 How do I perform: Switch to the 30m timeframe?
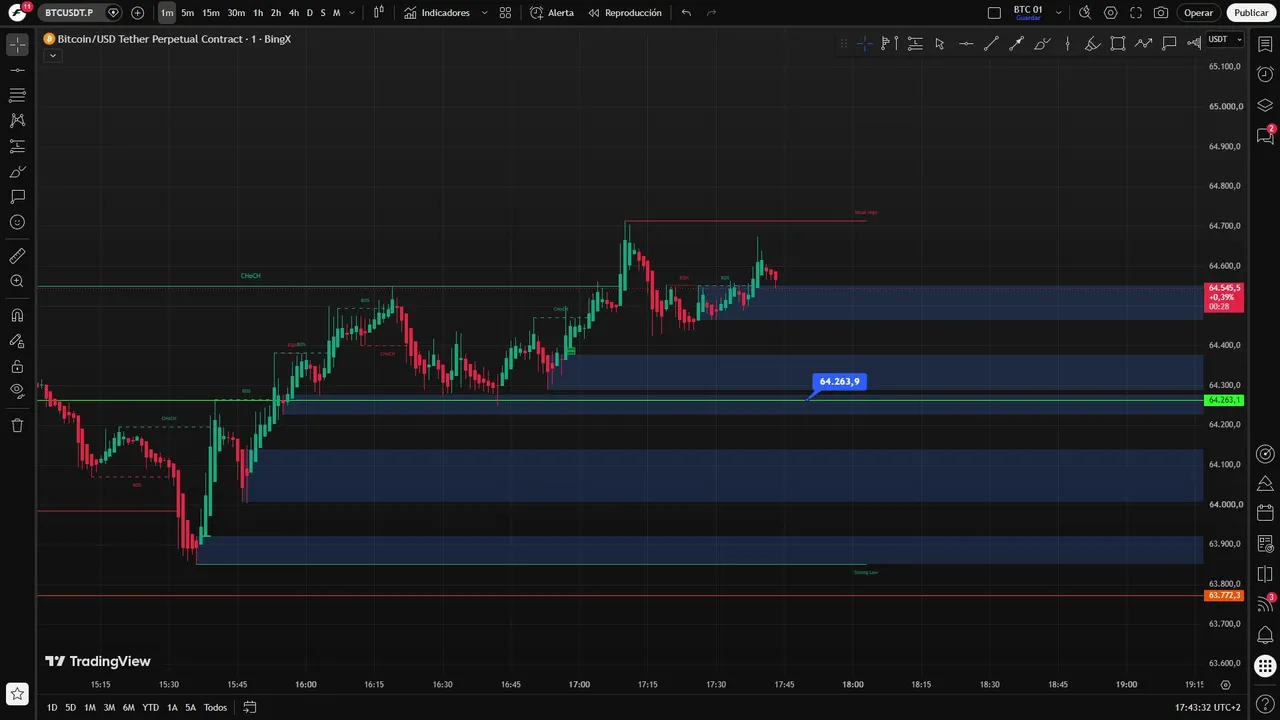(x=236, y=13)
